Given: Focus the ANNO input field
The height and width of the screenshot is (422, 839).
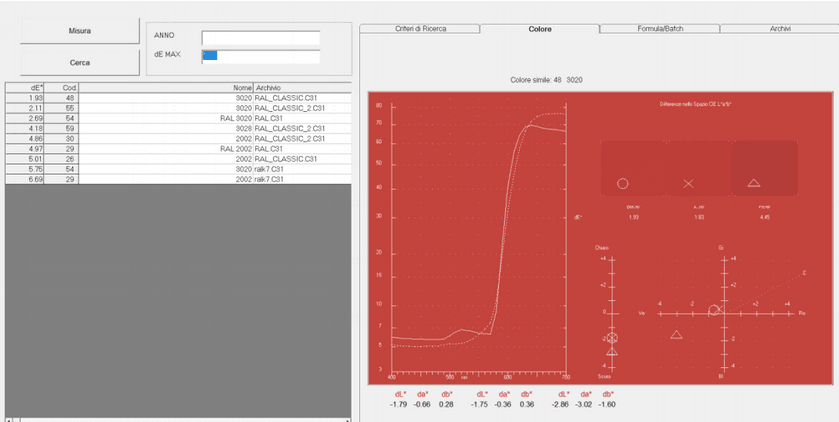Looking at the screenshot, I should (261, 38).
